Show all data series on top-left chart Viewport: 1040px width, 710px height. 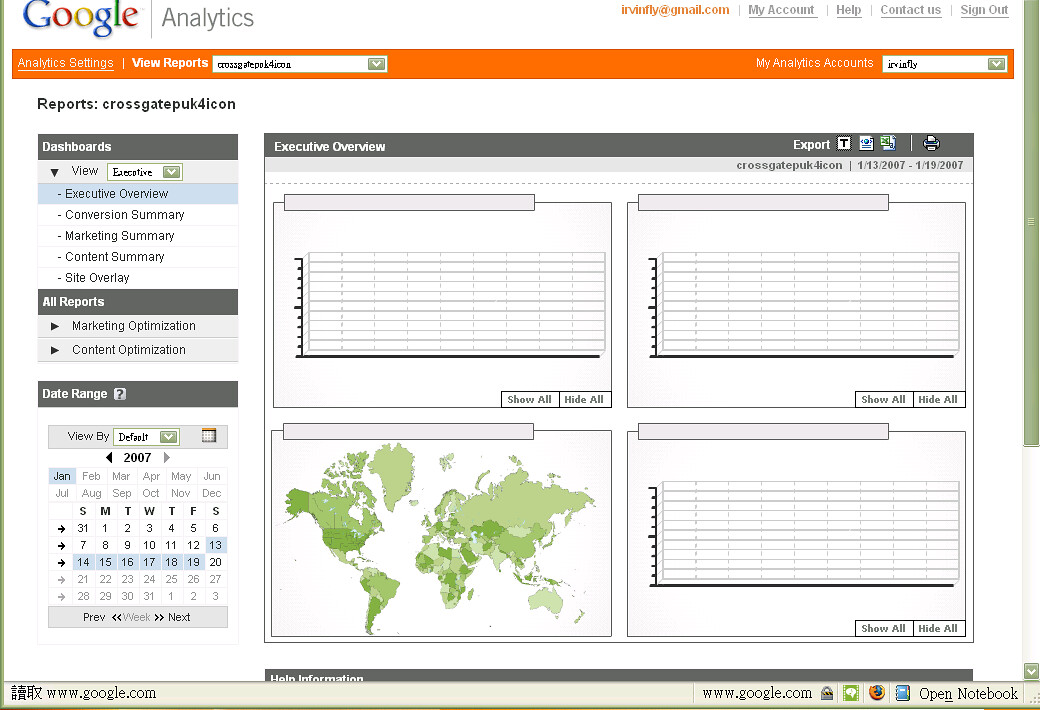coord(529,399)
